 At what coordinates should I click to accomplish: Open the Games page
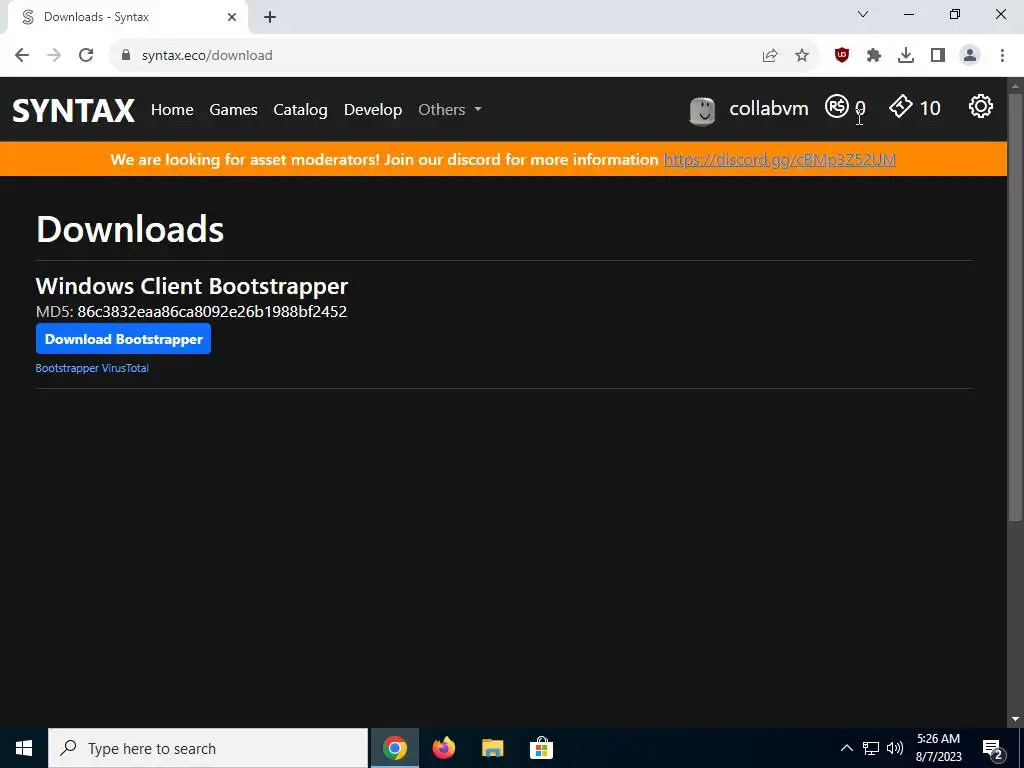pyautogui.click(x=233, y=110)
